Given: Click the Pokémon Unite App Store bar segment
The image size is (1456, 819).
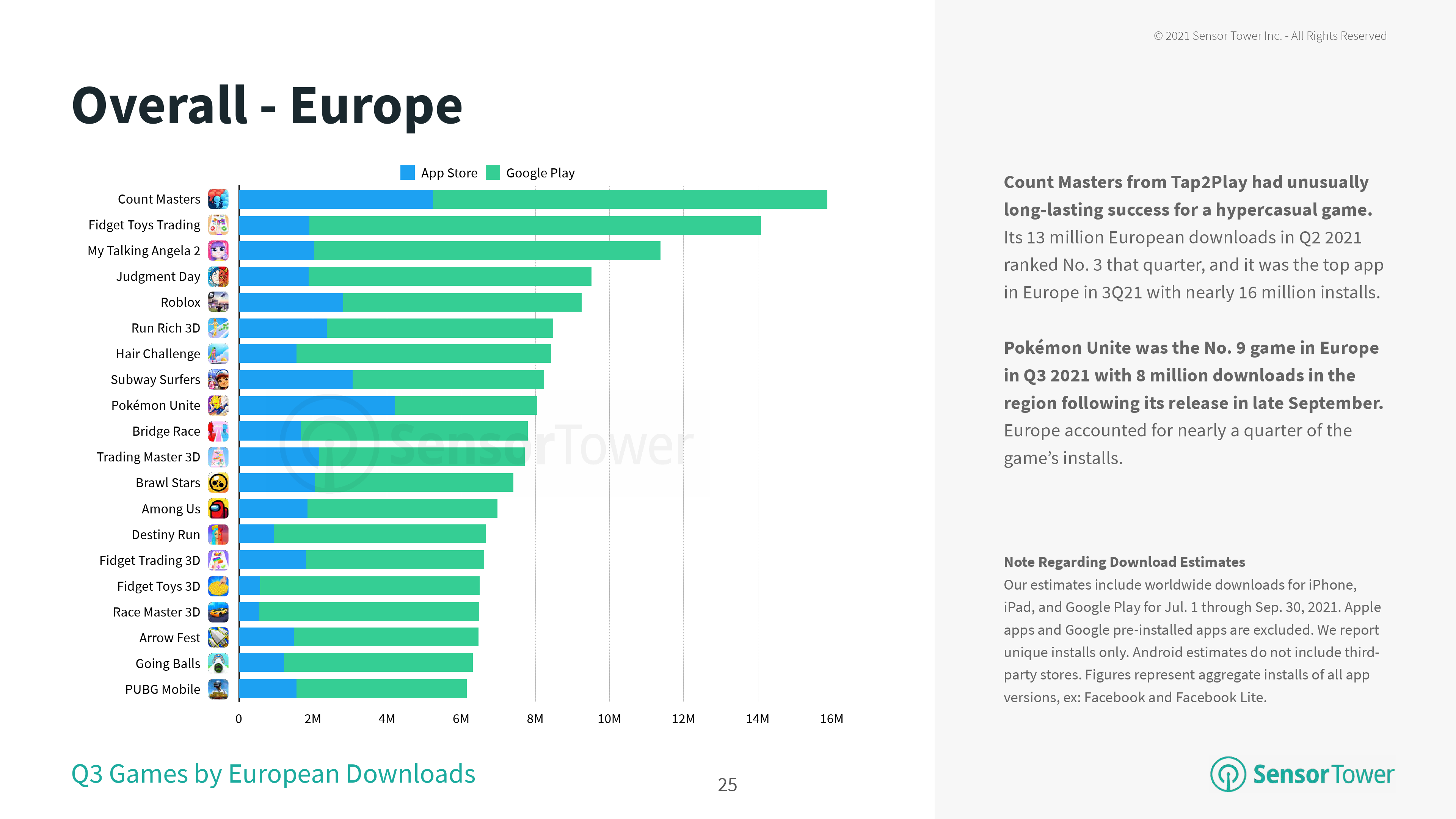Looking at the screenshot, I should click(x=317, y=405).
